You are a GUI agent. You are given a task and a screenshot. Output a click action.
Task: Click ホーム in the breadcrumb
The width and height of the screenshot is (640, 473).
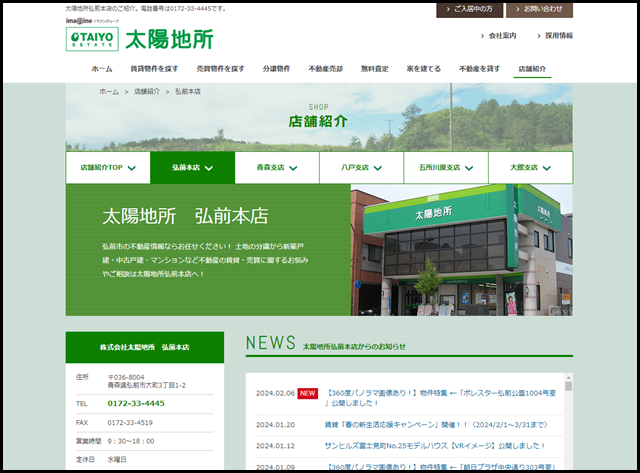(x=109, y=92)
